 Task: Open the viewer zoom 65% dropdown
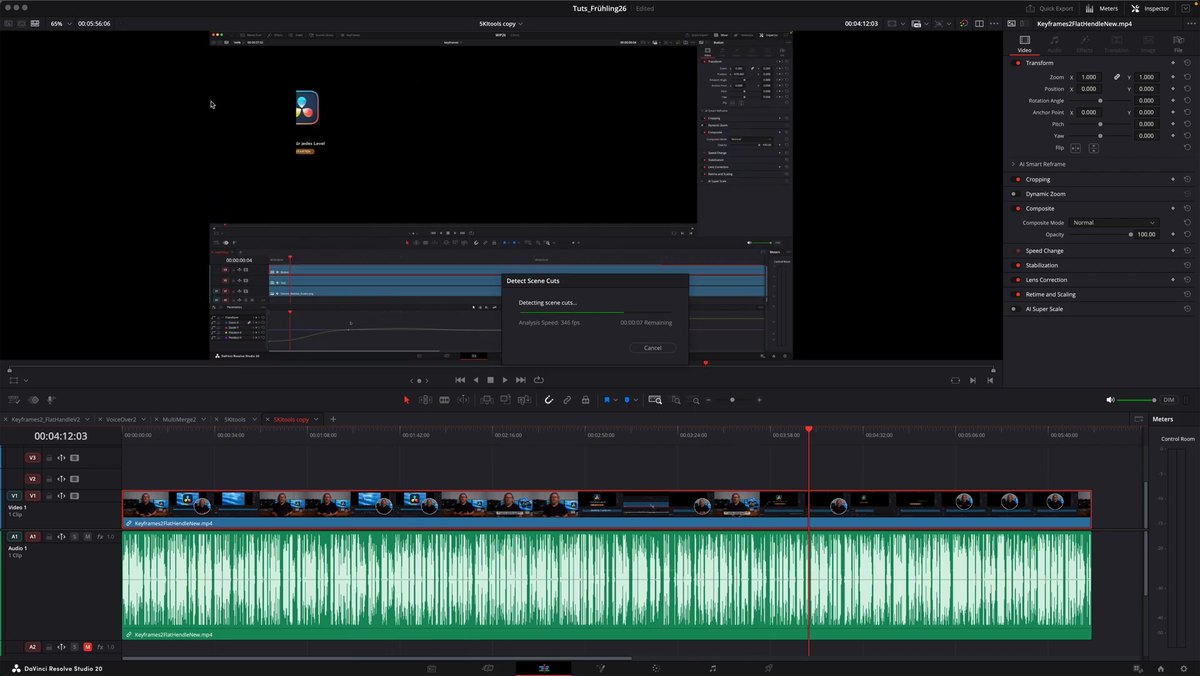[x=60, y=23]
